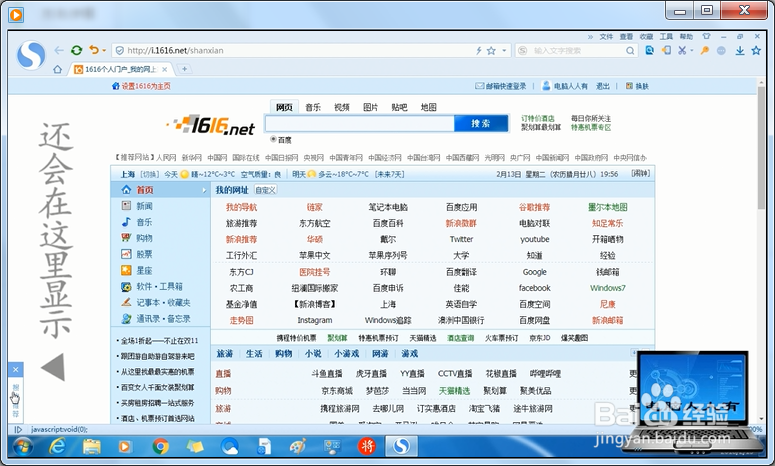Image resolution: width=775 pixels, height=466 pixels.
Task: Open address bar history dropdown arrow
Action: pos(504,50)
